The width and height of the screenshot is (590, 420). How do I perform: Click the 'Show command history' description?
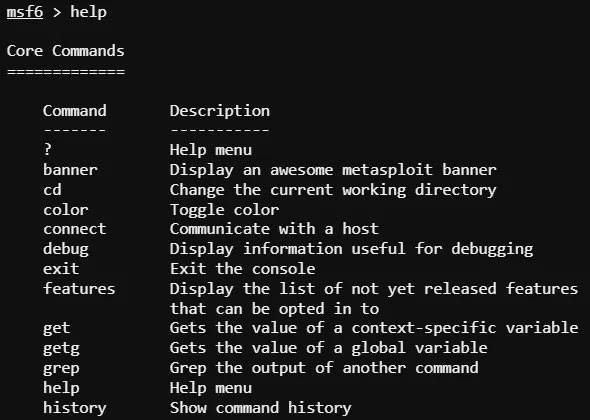coord(260,408)
